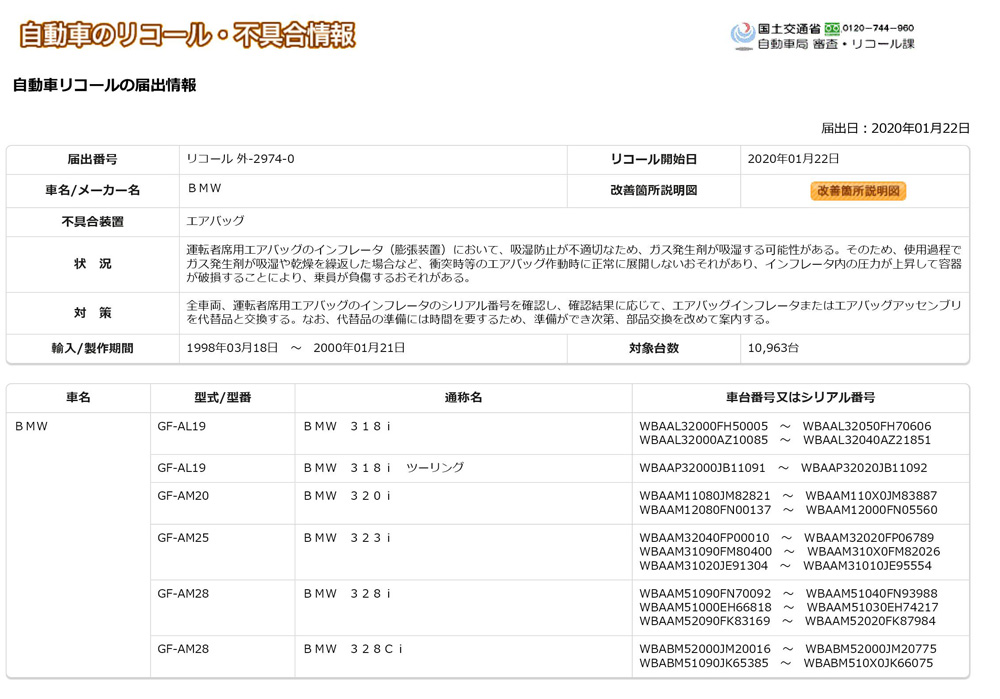Select serial WBAAM32020FP06789
1000x699 pixels.
click(x=869, y=538)
